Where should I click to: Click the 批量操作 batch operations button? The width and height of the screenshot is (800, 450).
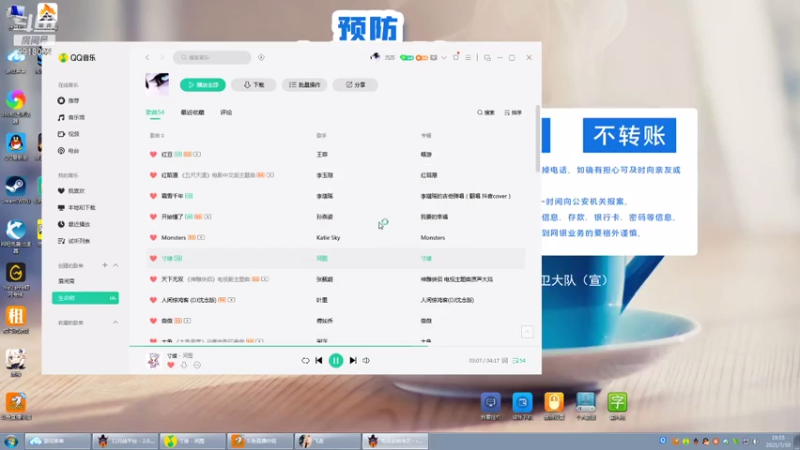point(305,85)
